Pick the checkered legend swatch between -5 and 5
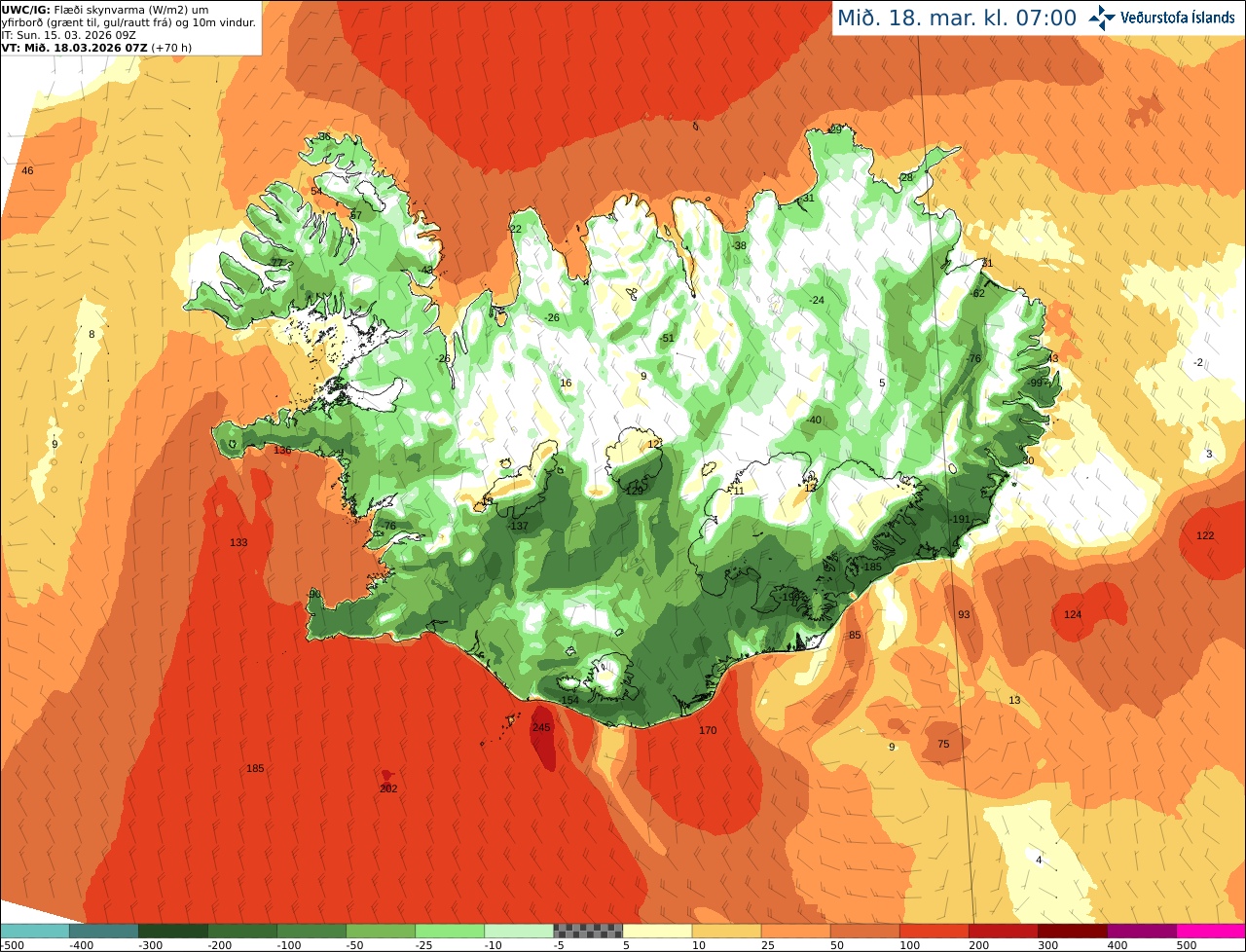This screenshot has height=952, width=1246. (588, 931)
